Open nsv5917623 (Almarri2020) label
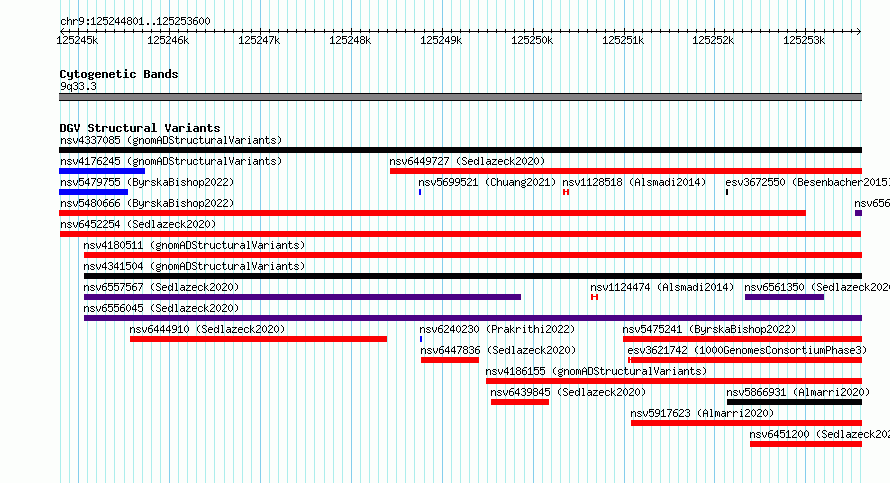890x483 pixels. [x=702, y=413]
